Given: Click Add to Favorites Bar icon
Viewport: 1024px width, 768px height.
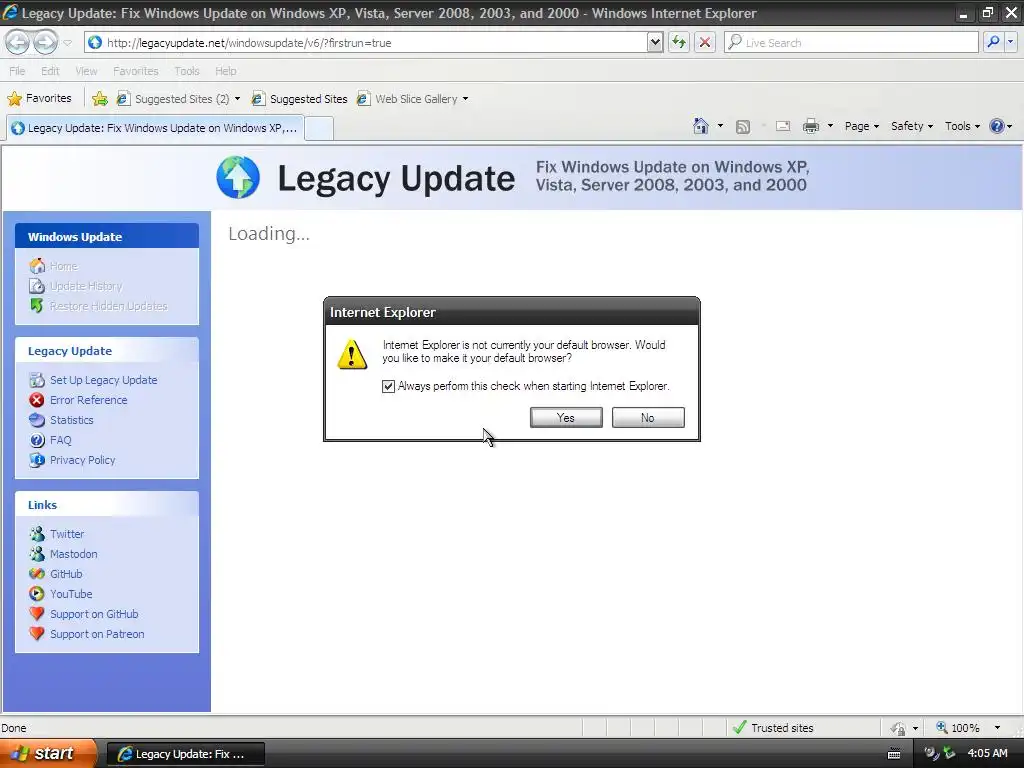Looking at the screenshot, I should click(x=100, y=99).
